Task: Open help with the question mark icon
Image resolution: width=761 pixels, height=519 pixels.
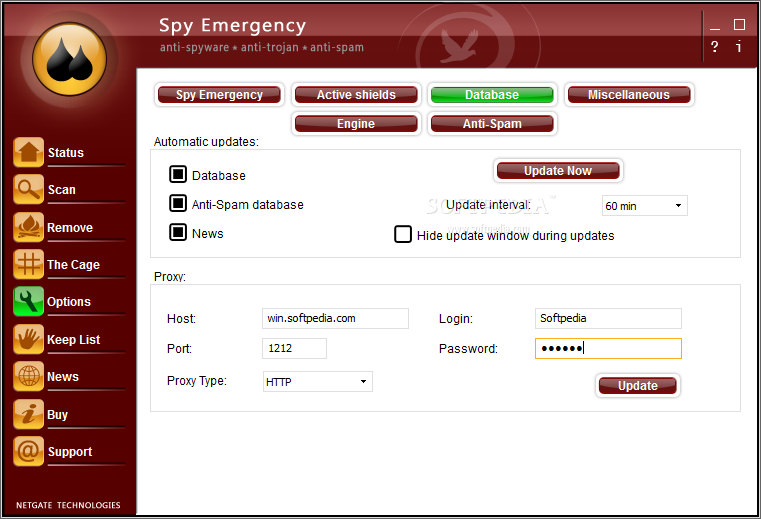Action: 714,47
